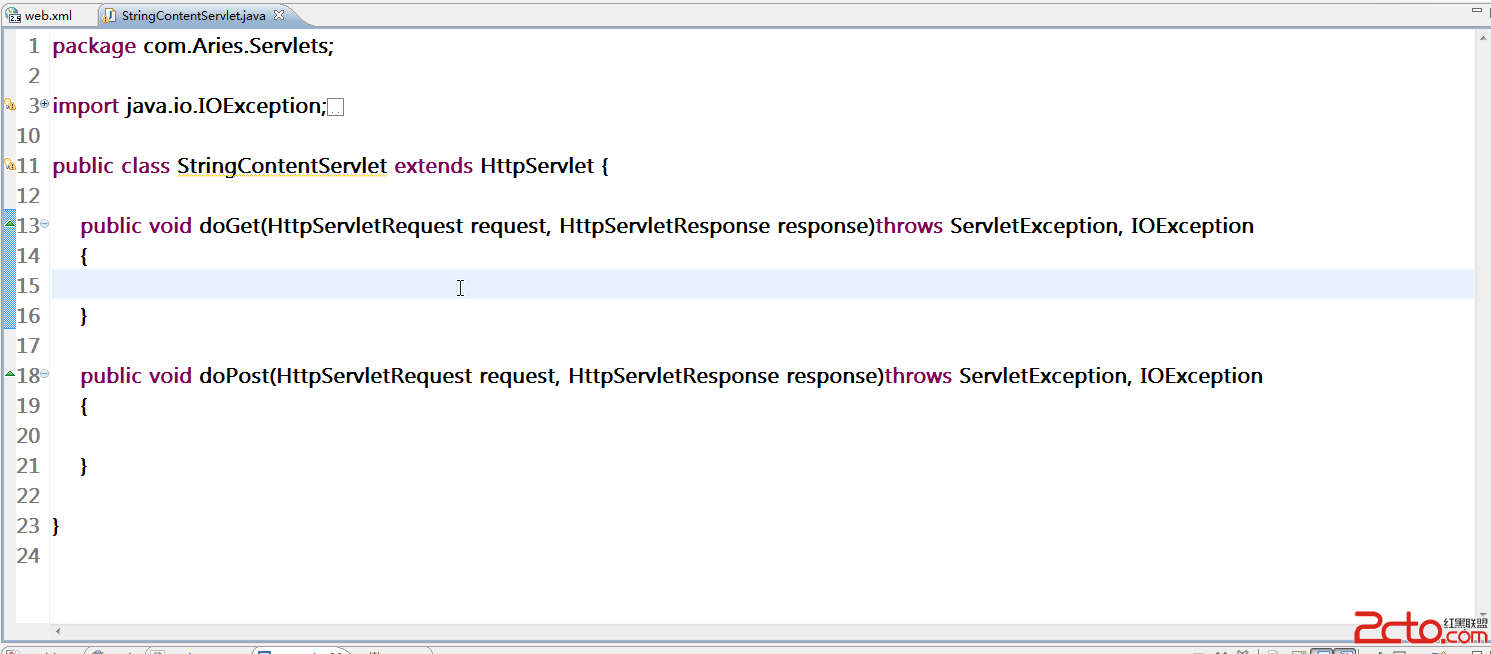Image resolution: width=1491 pixels, height=654 pixels.
Task: Click the web.xml file icon on its tab
Action: [x=14, y=16]
